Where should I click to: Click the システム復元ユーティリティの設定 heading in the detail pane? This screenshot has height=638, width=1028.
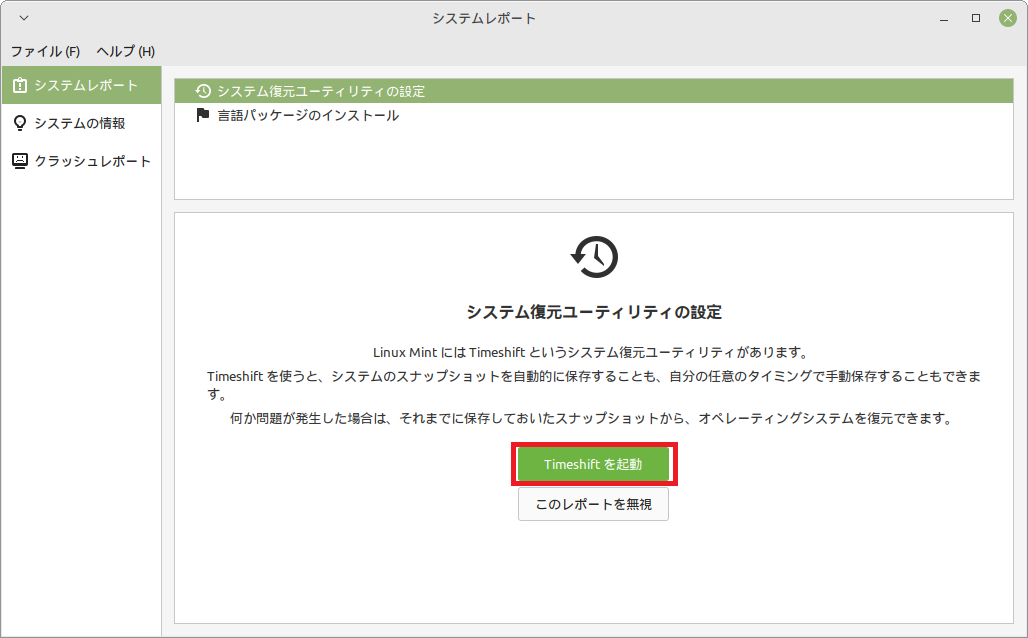point(594,312)
